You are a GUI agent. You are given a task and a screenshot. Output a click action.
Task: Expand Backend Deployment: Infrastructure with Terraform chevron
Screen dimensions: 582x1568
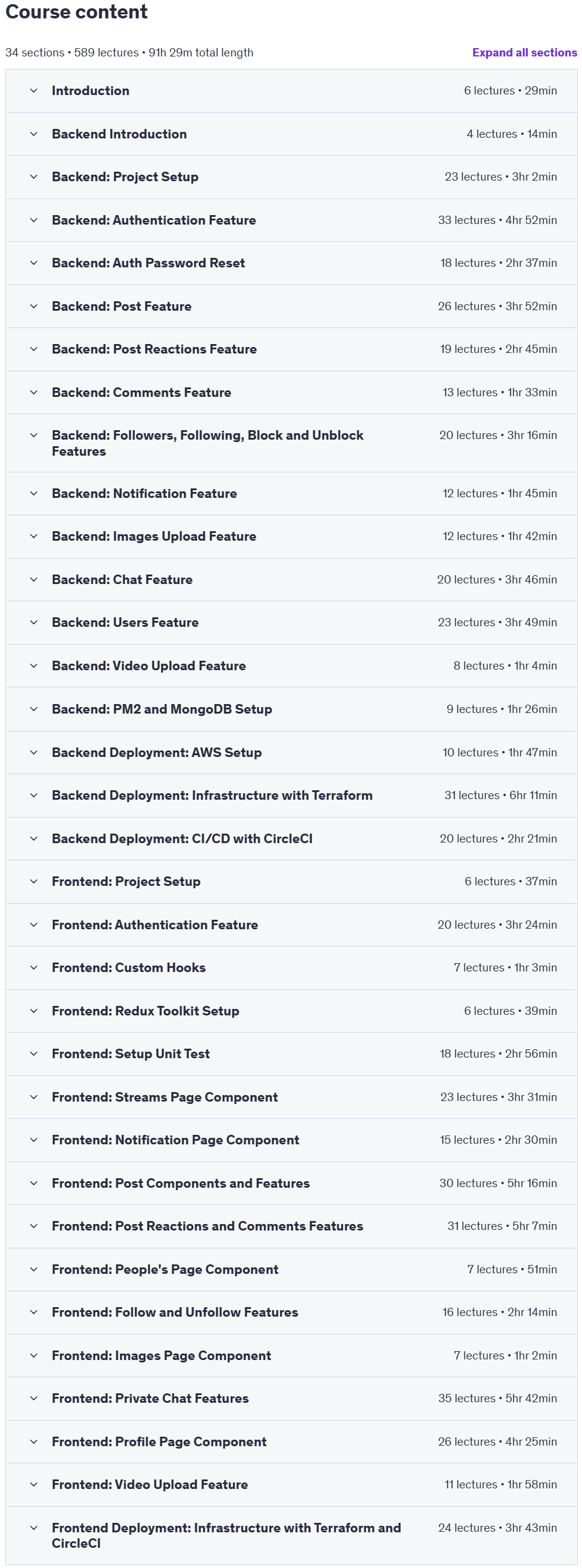click(34, 796)
